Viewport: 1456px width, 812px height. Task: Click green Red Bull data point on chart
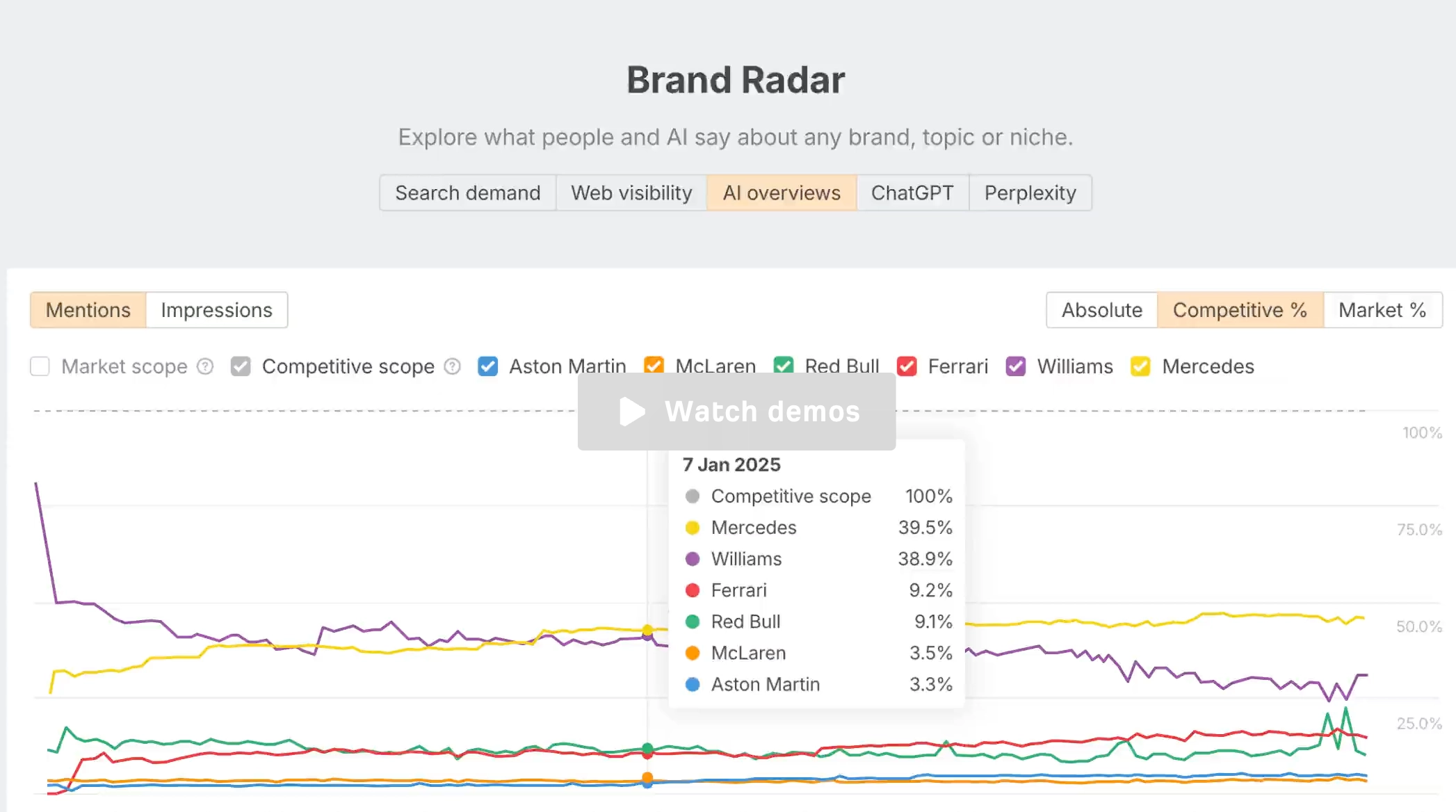[647, 749]
